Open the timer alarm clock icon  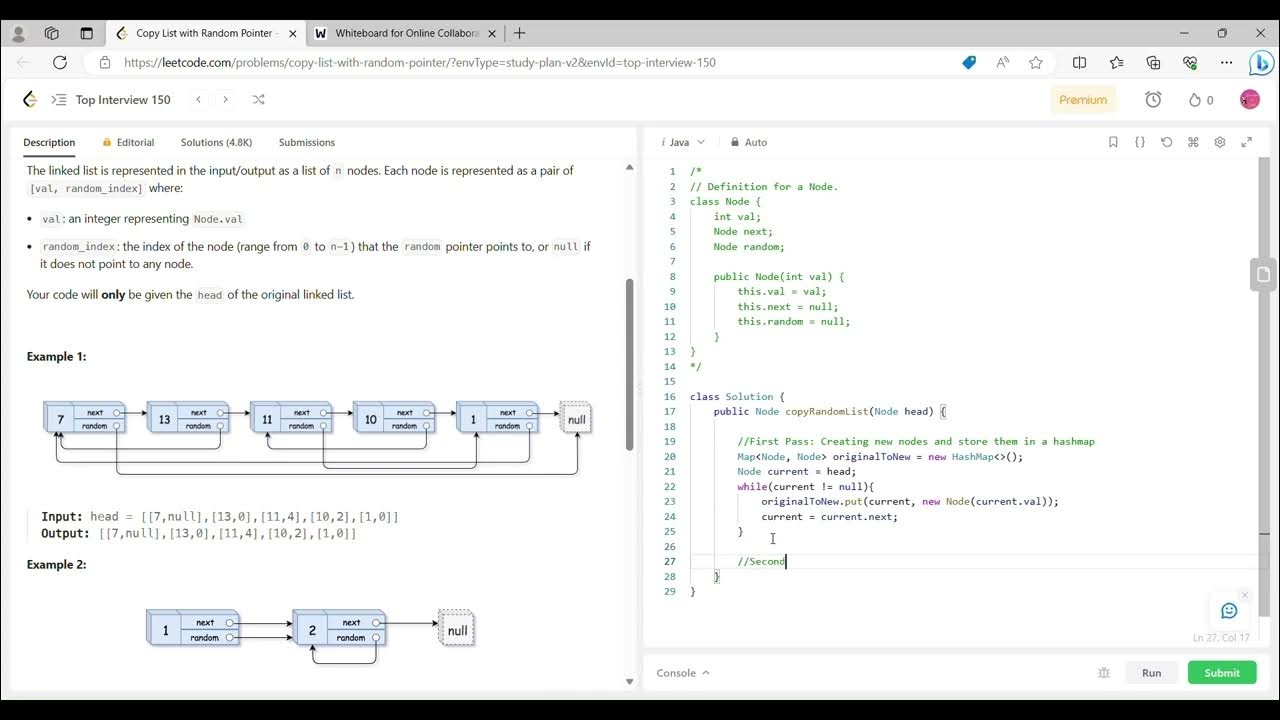tap(1153, 99)
